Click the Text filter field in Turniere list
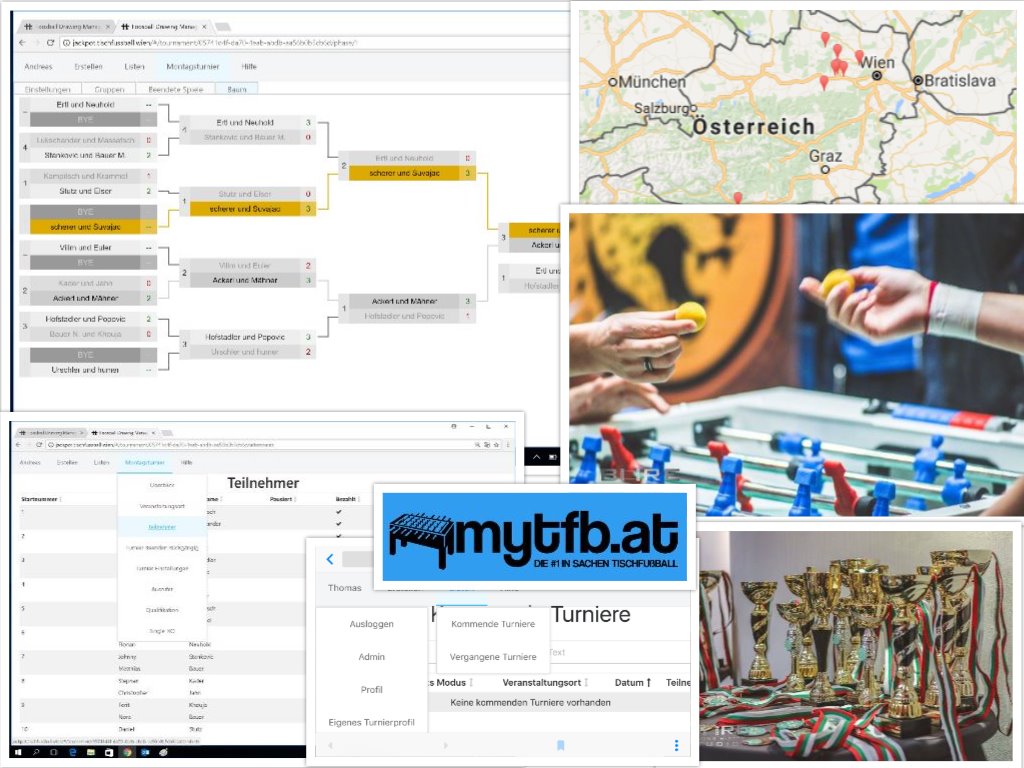 coord(620,652)
